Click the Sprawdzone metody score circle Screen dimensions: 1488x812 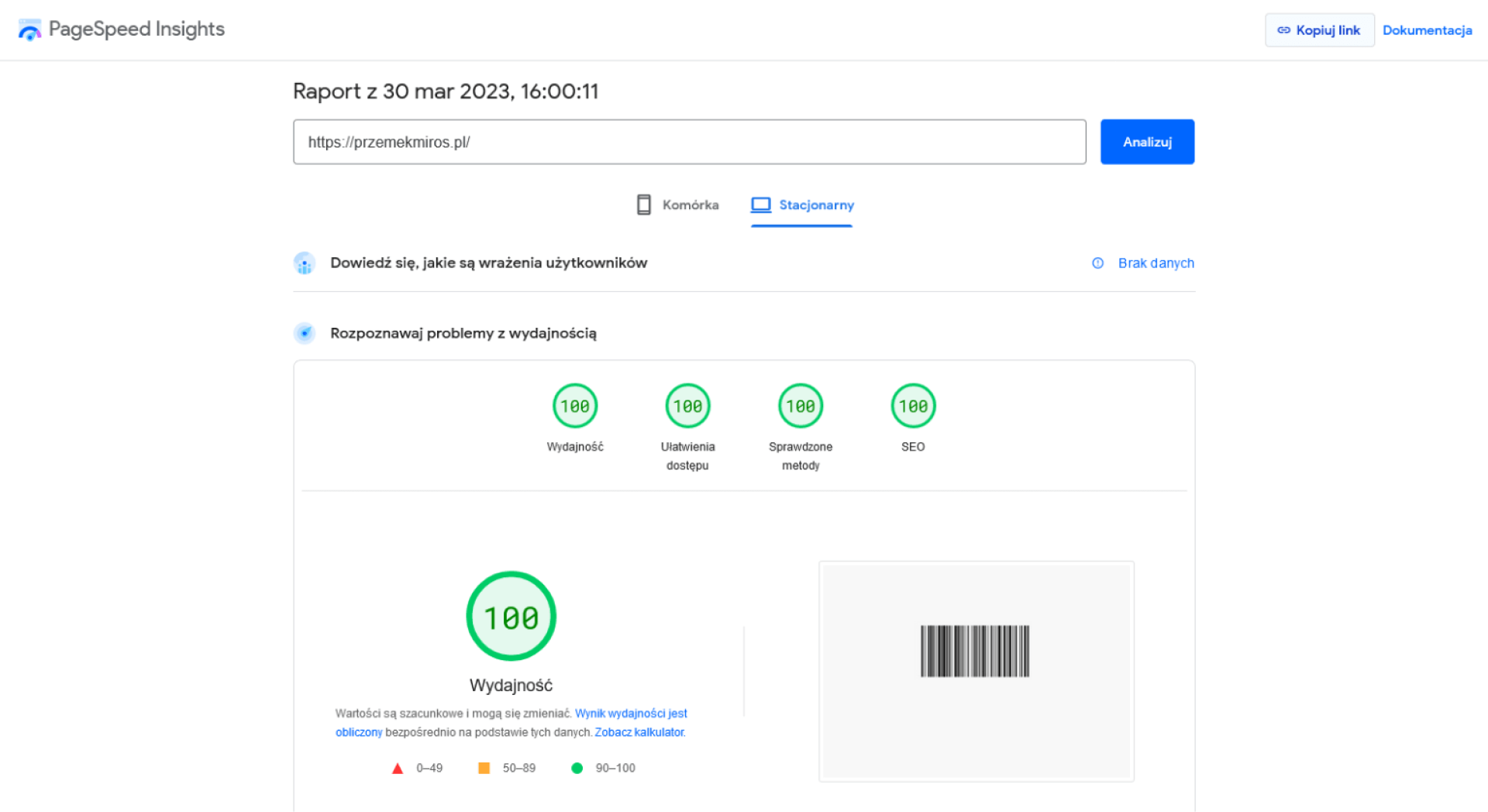pyautogui.click(x=801, y=405)
